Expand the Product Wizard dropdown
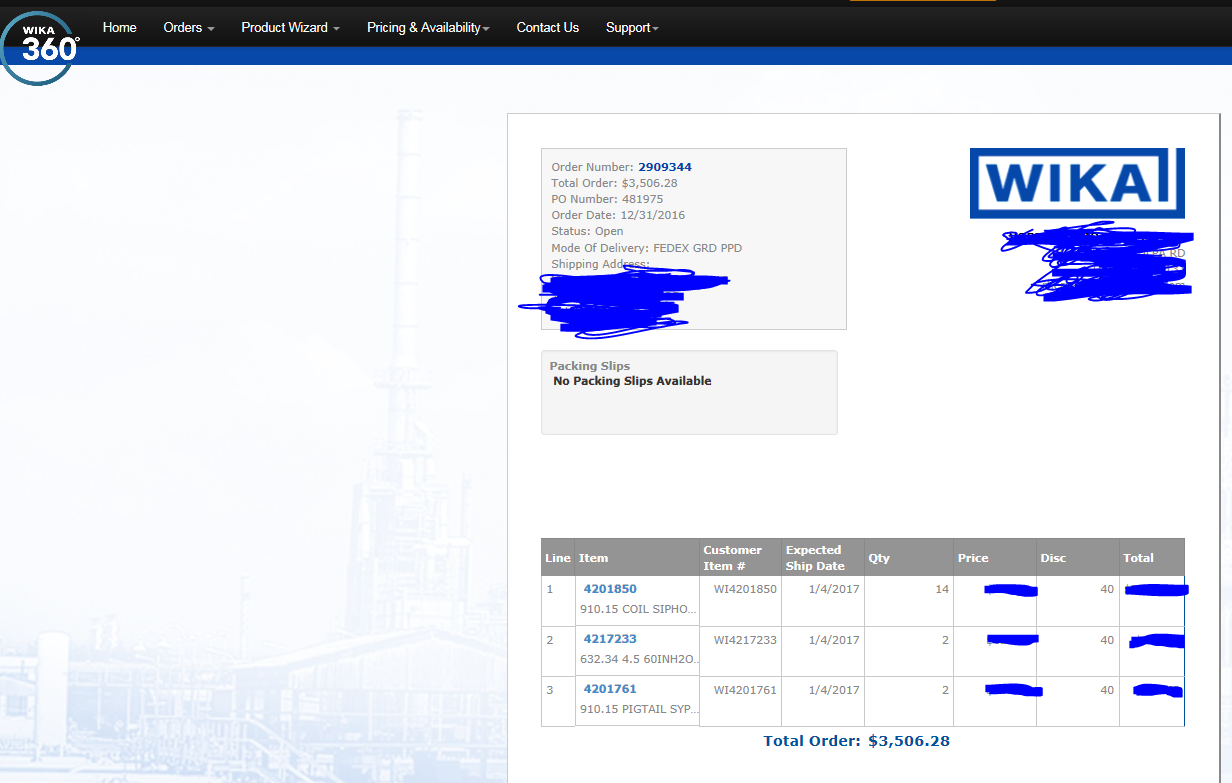1232x783 pixels. pyautogui.click(x=290, y=27)
